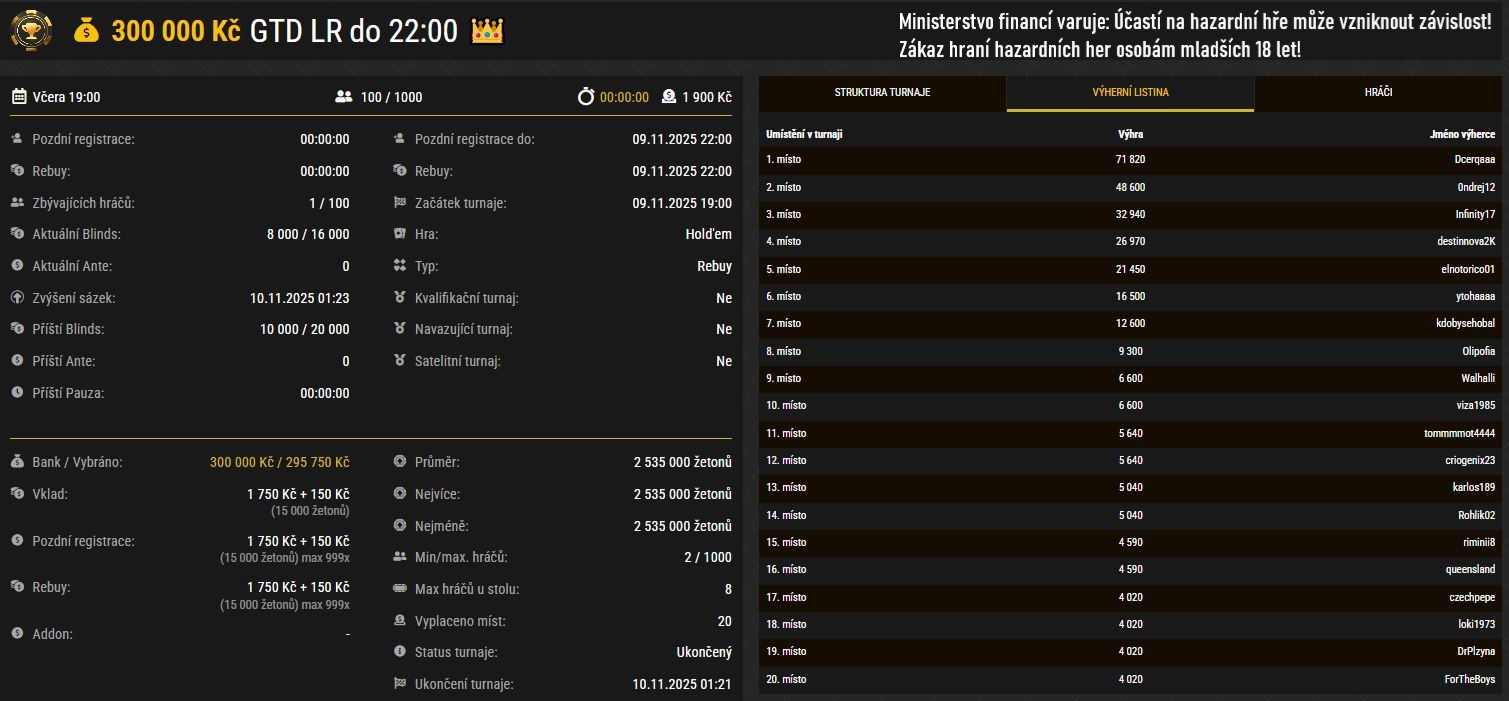The height and width of the screenshot is (701, 1509).
Task: Click the 48 600 prize amount
Action: [x=1130, y=187]
